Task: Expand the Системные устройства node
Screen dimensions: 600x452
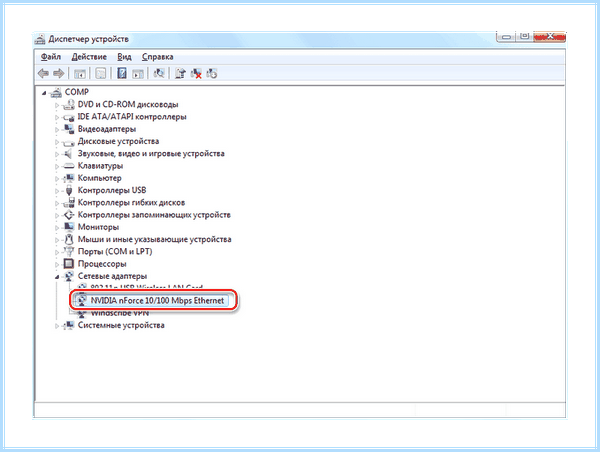Action: pyautogui.click(x=57, y=325)
